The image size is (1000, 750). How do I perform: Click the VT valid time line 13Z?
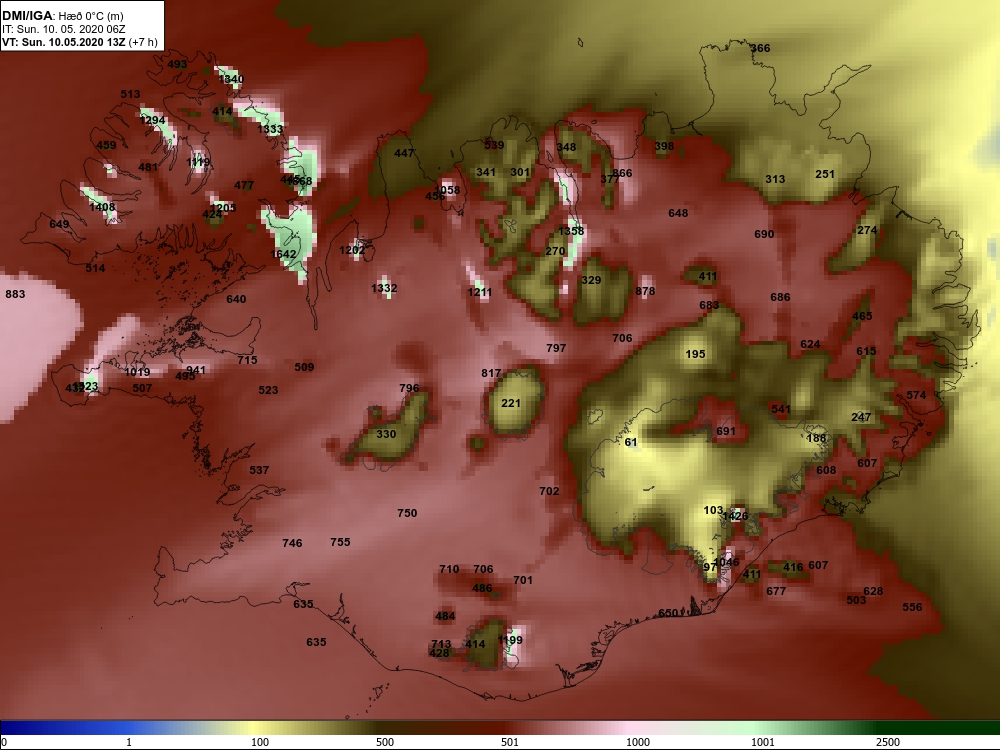[80, 42]
